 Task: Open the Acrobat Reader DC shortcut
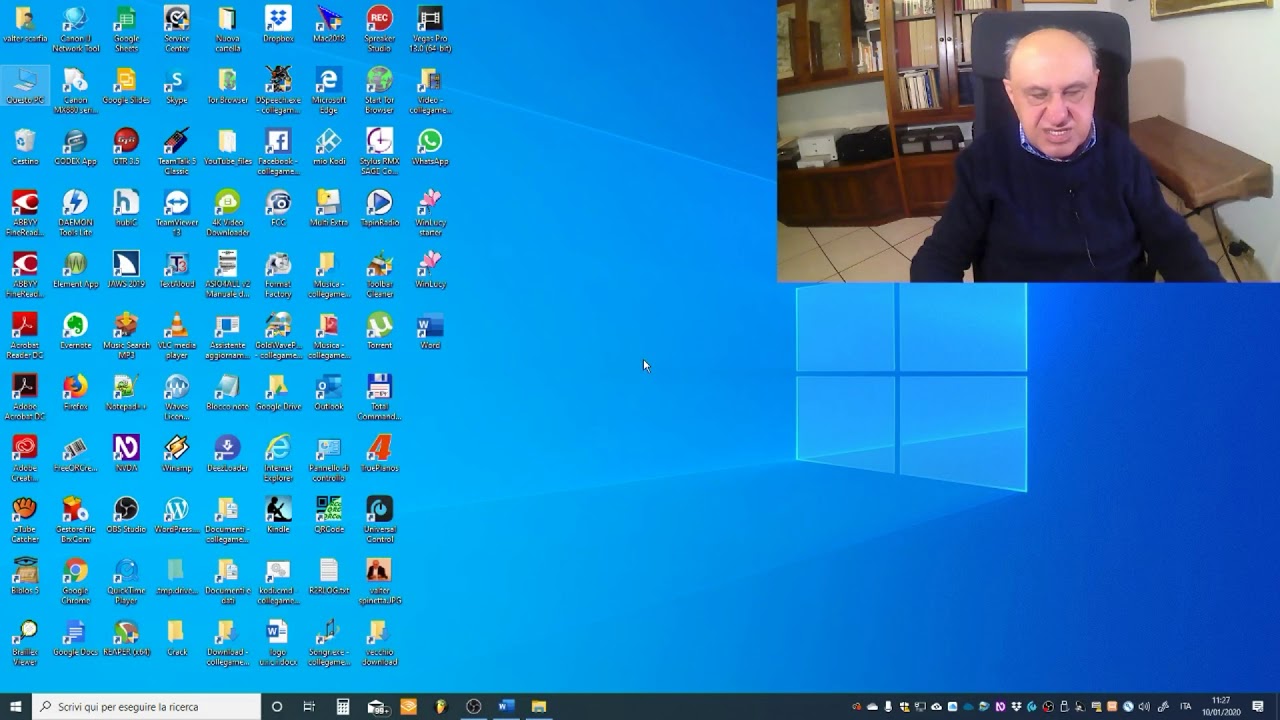[25, 335]
